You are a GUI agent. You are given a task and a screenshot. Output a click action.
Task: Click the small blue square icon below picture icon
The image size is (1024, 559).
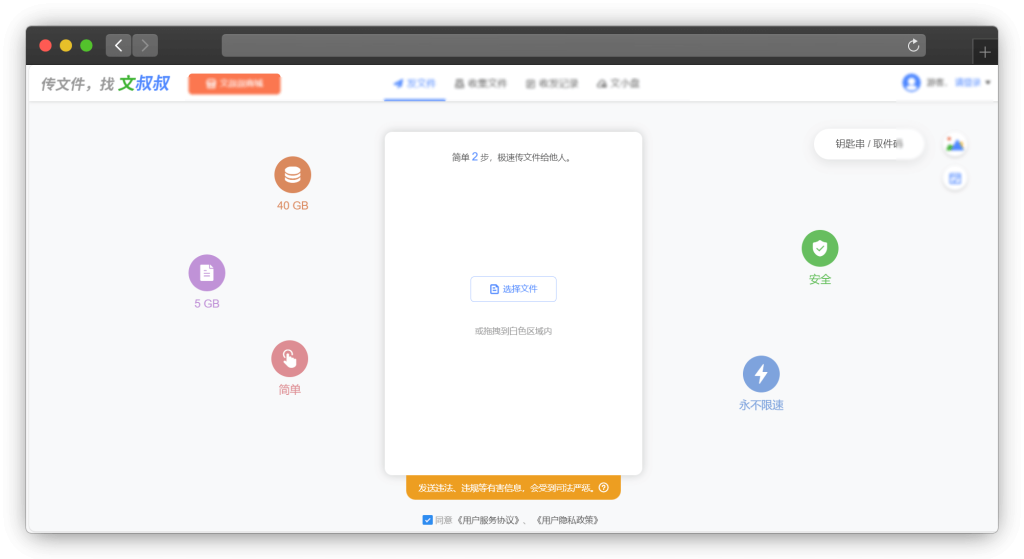pos(955,179)
